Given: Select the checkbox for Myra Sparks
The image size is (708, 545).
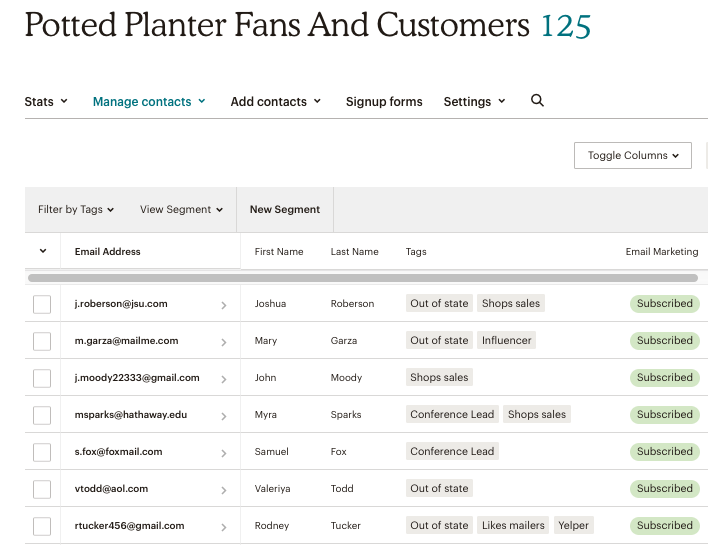Looking at the screenshot, I should (42, 415).
